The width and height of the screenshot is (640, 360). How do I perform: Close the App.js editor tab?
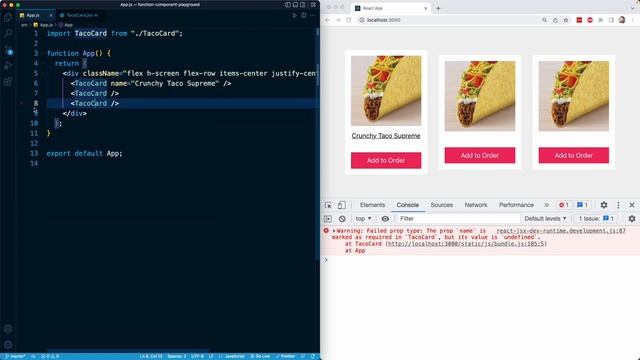point(51,15)
